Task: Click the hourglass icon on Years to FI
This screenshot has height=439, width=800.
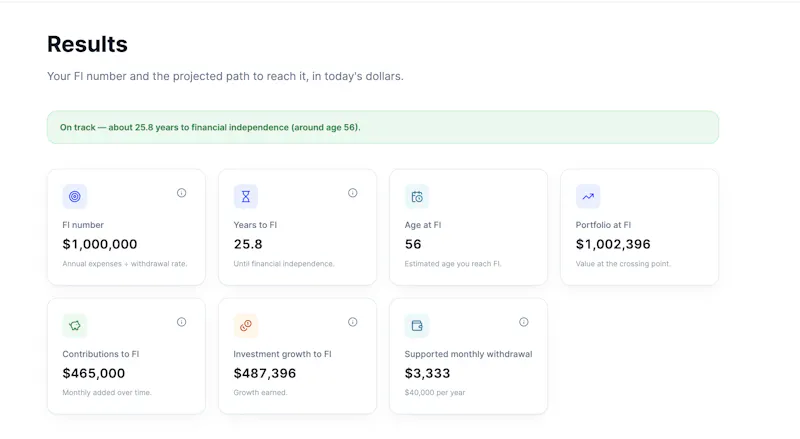Action: click(246, 197)
